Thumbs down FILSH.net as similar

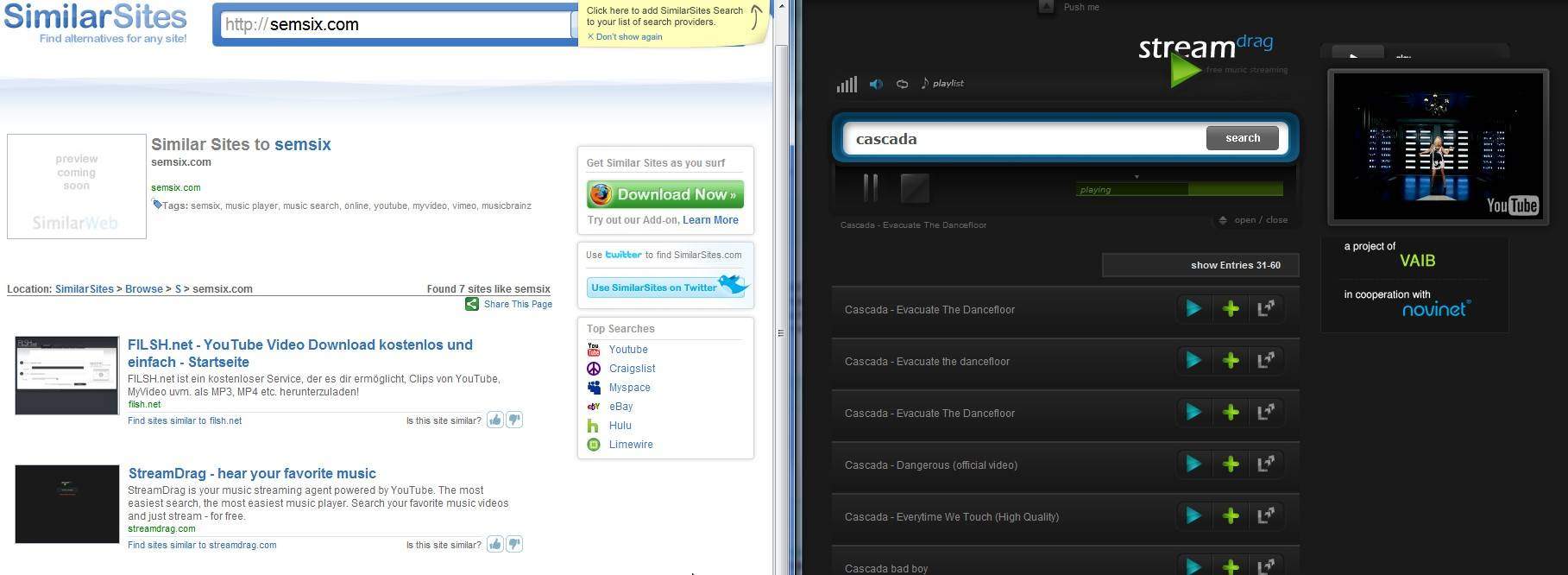pos(514,420)
